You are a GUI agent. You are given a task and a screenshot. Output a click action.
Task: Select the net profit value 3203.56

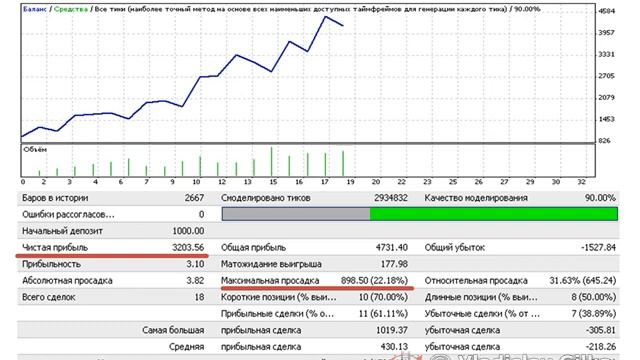(x=188, y=248)
